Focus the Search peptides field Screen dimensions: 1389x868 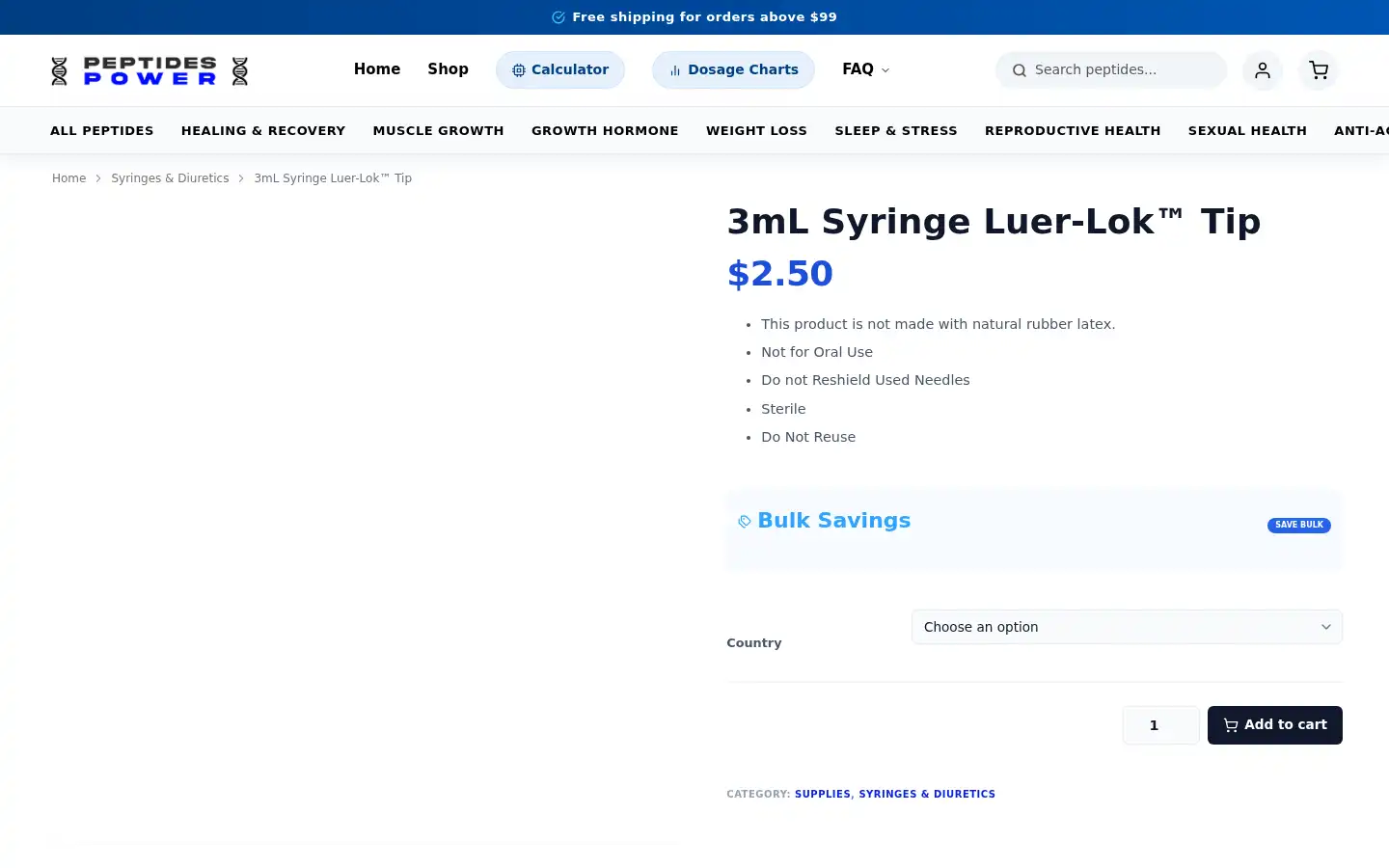click(1111, 70)
